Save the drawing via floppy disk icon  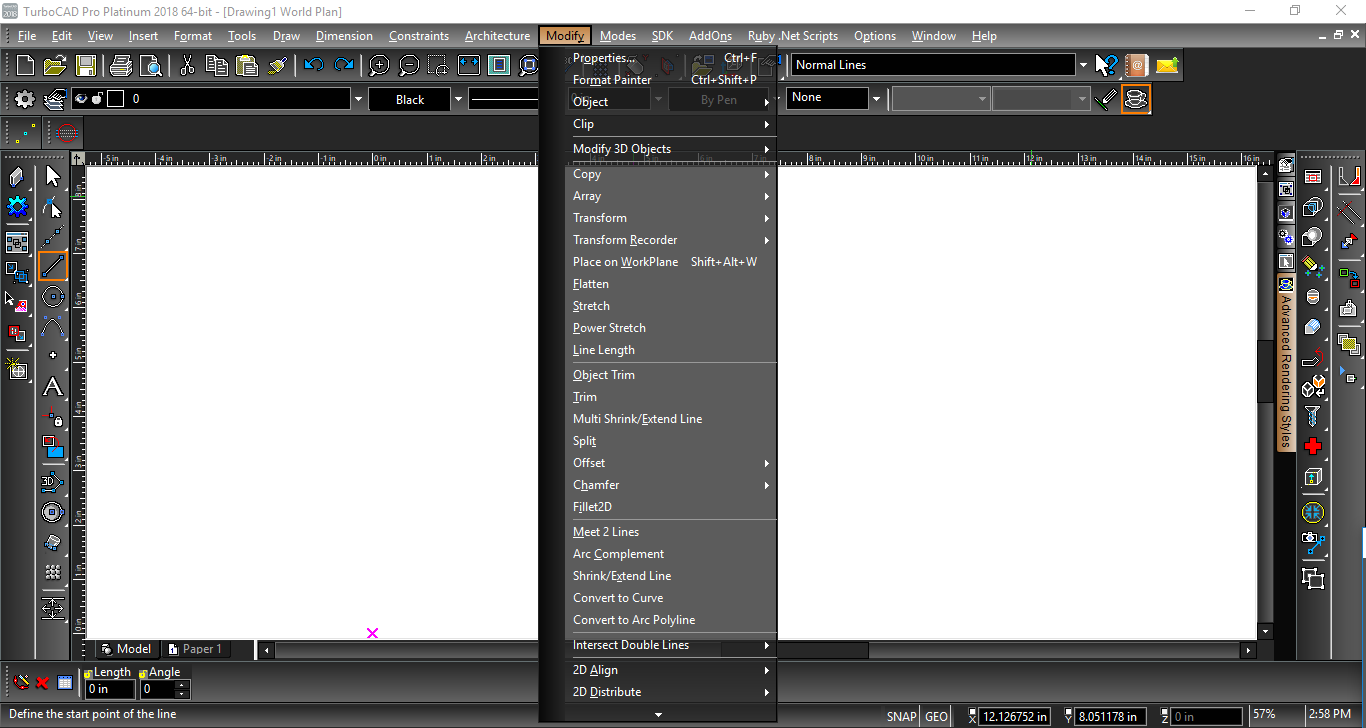[86, 66]
